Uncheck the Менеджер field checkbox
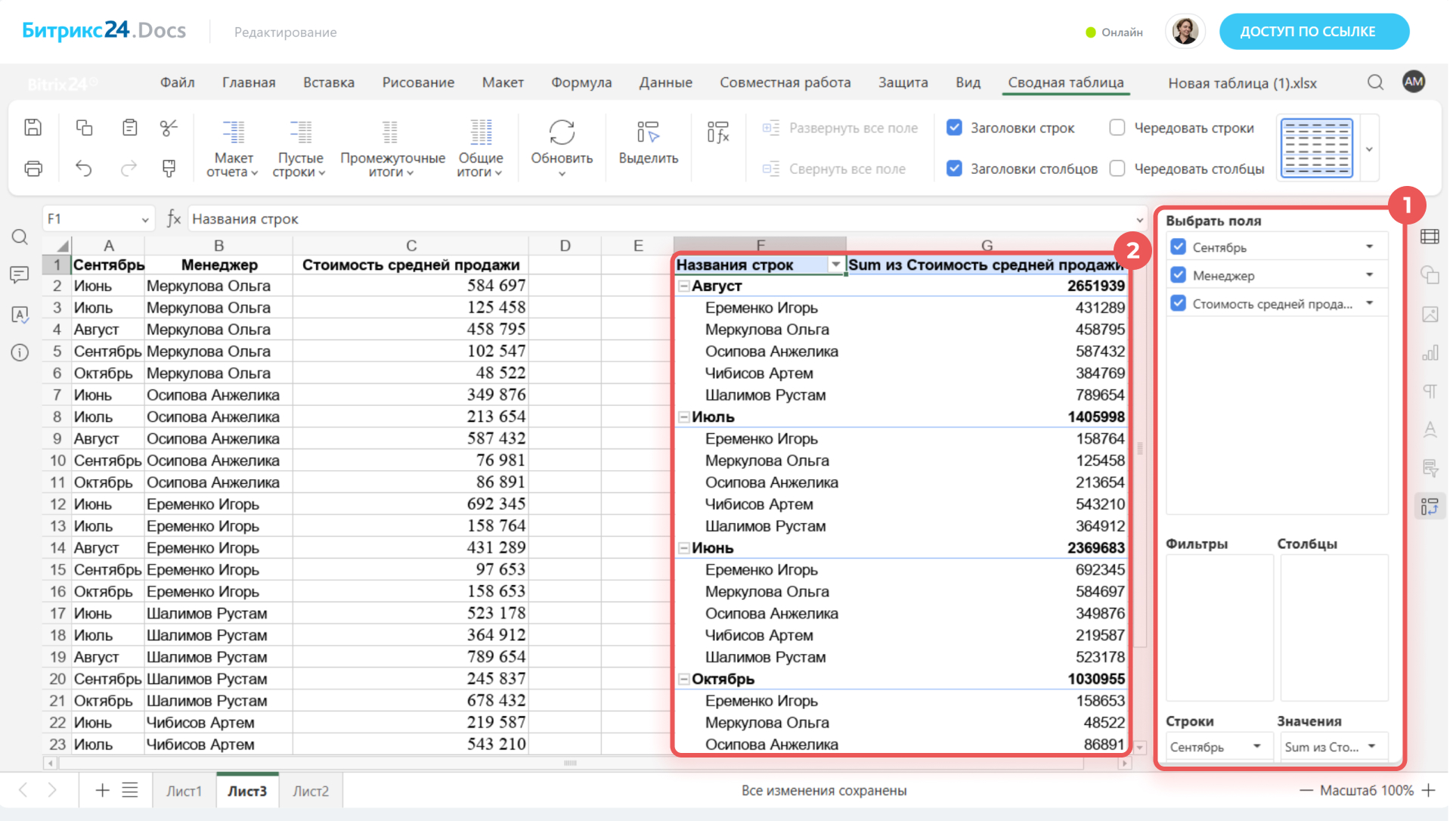Screen dimensions: 1456x821 tap(1178, 275)
